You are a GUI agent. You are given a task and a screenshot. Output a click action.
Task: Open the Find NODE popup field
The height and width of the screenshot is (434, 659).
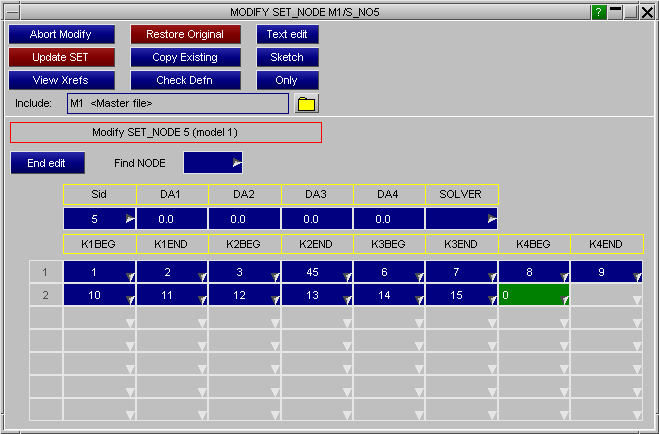[x=213, y=163]
